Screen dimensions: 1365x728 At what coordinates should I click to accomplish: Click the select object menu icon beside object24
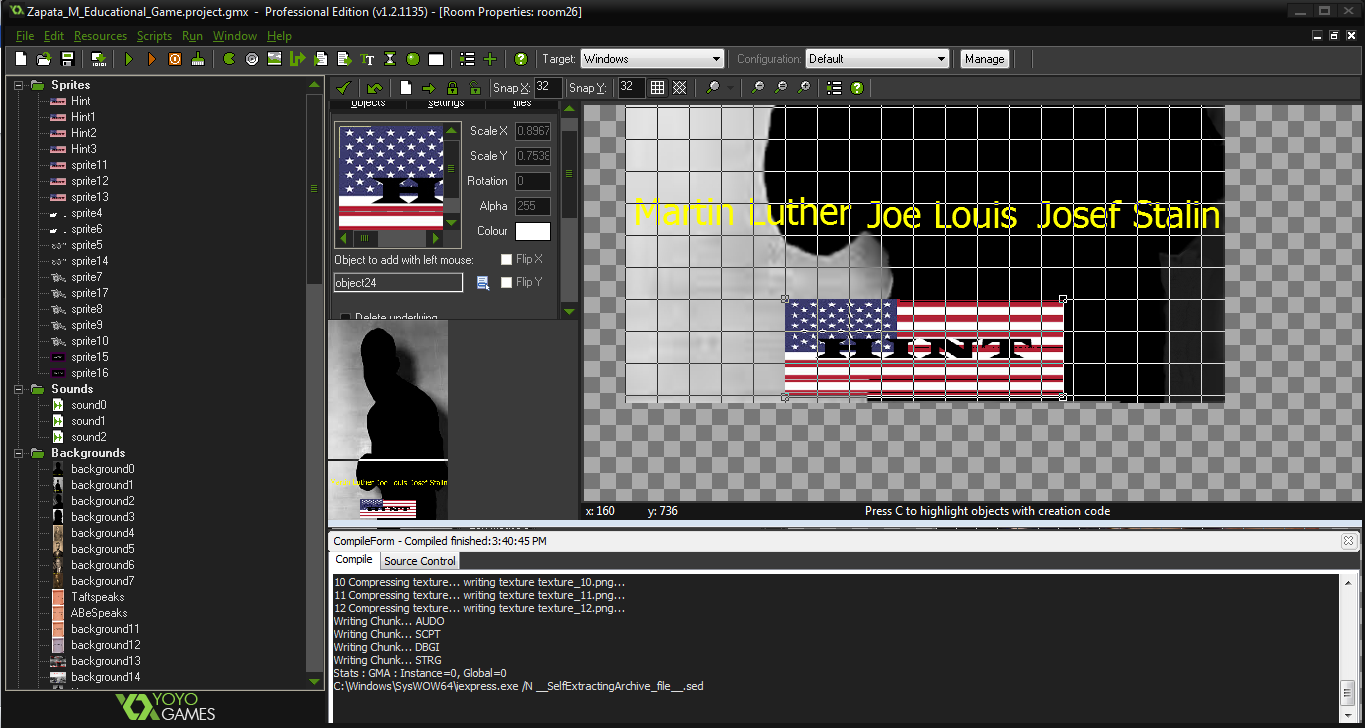pyautogui.click(x=483, y=283)
